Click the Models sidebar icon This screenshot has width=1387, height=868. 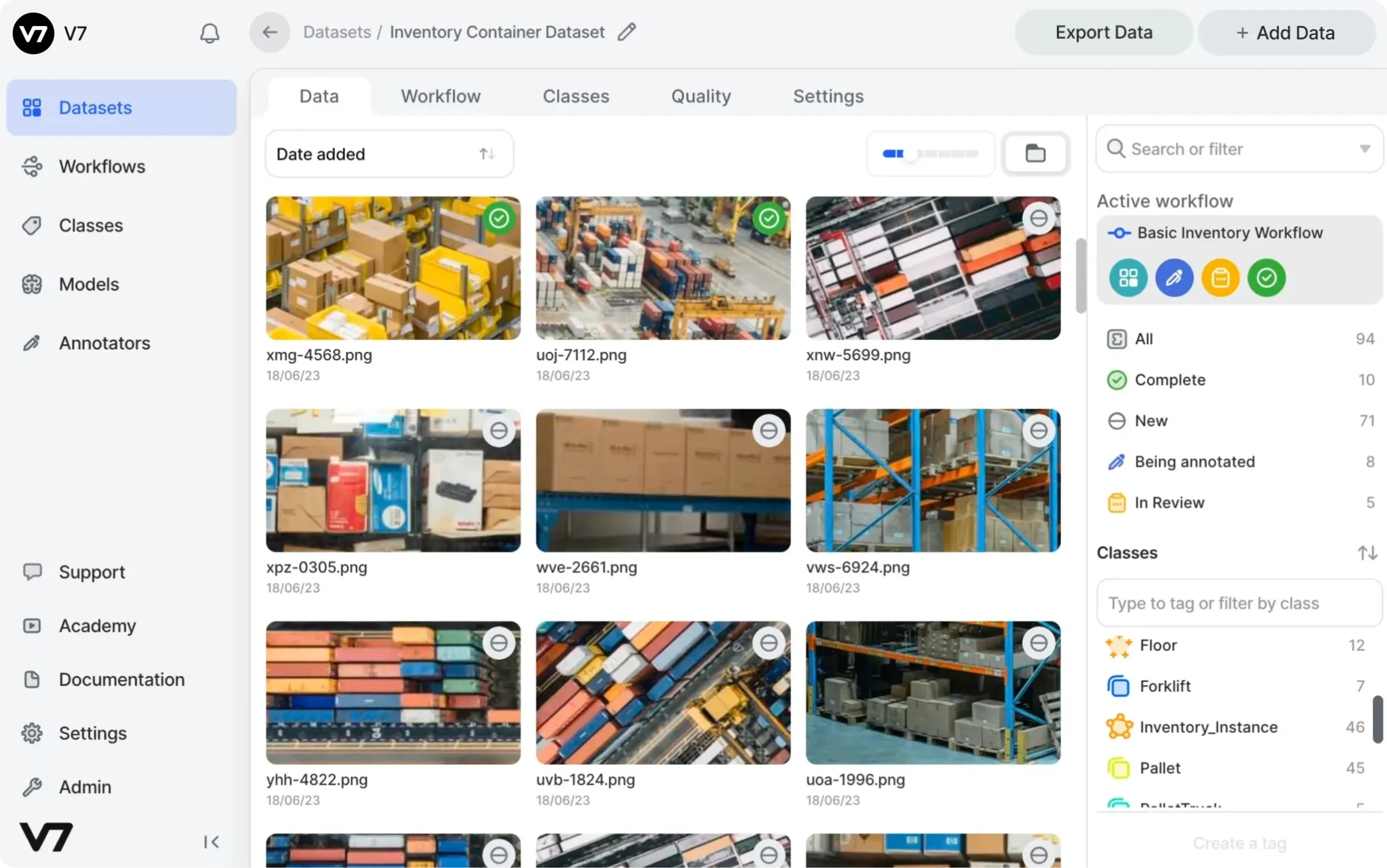(x=31, y=283)
